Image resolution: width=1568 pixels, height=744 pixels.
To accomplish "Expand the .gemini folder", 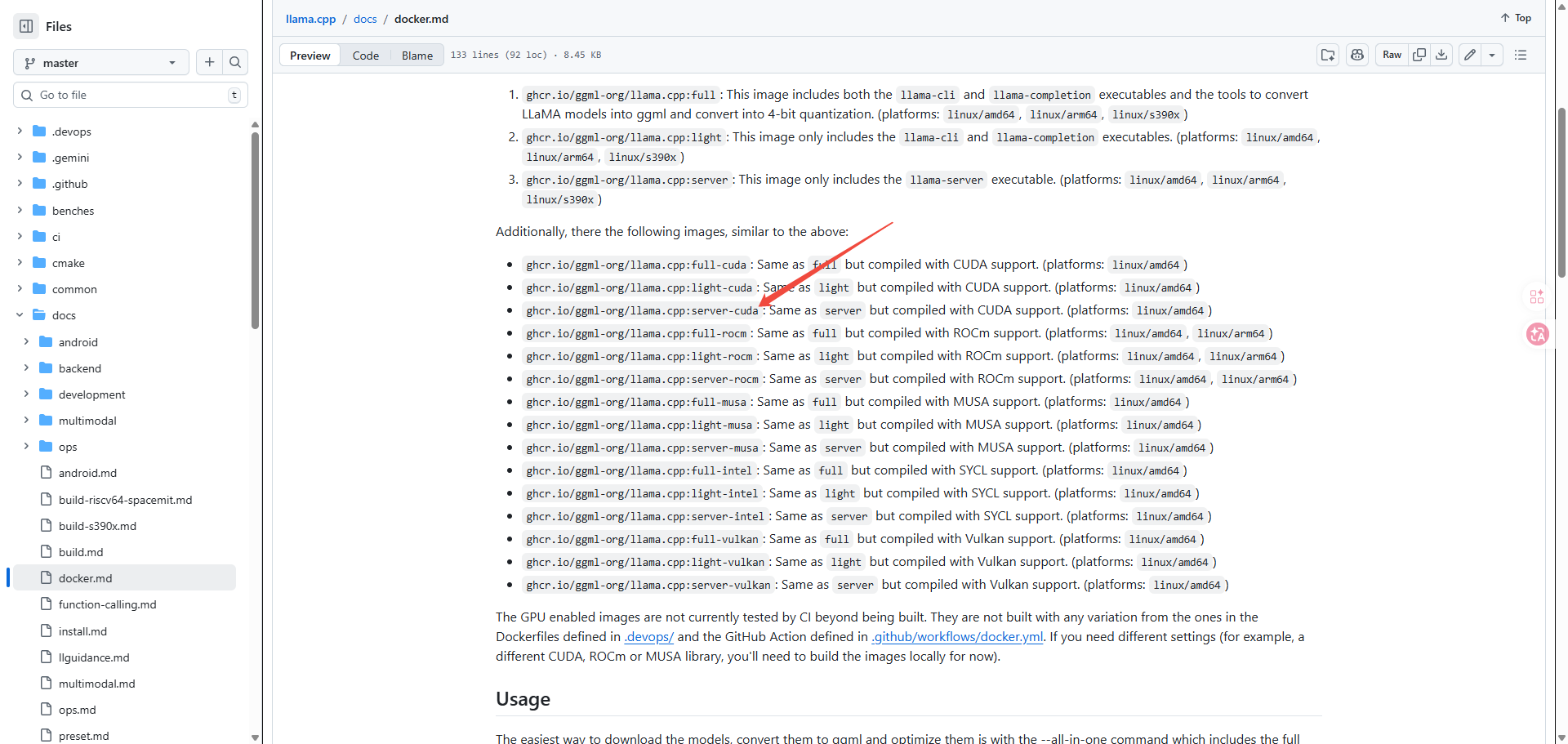I will [20, 157].
